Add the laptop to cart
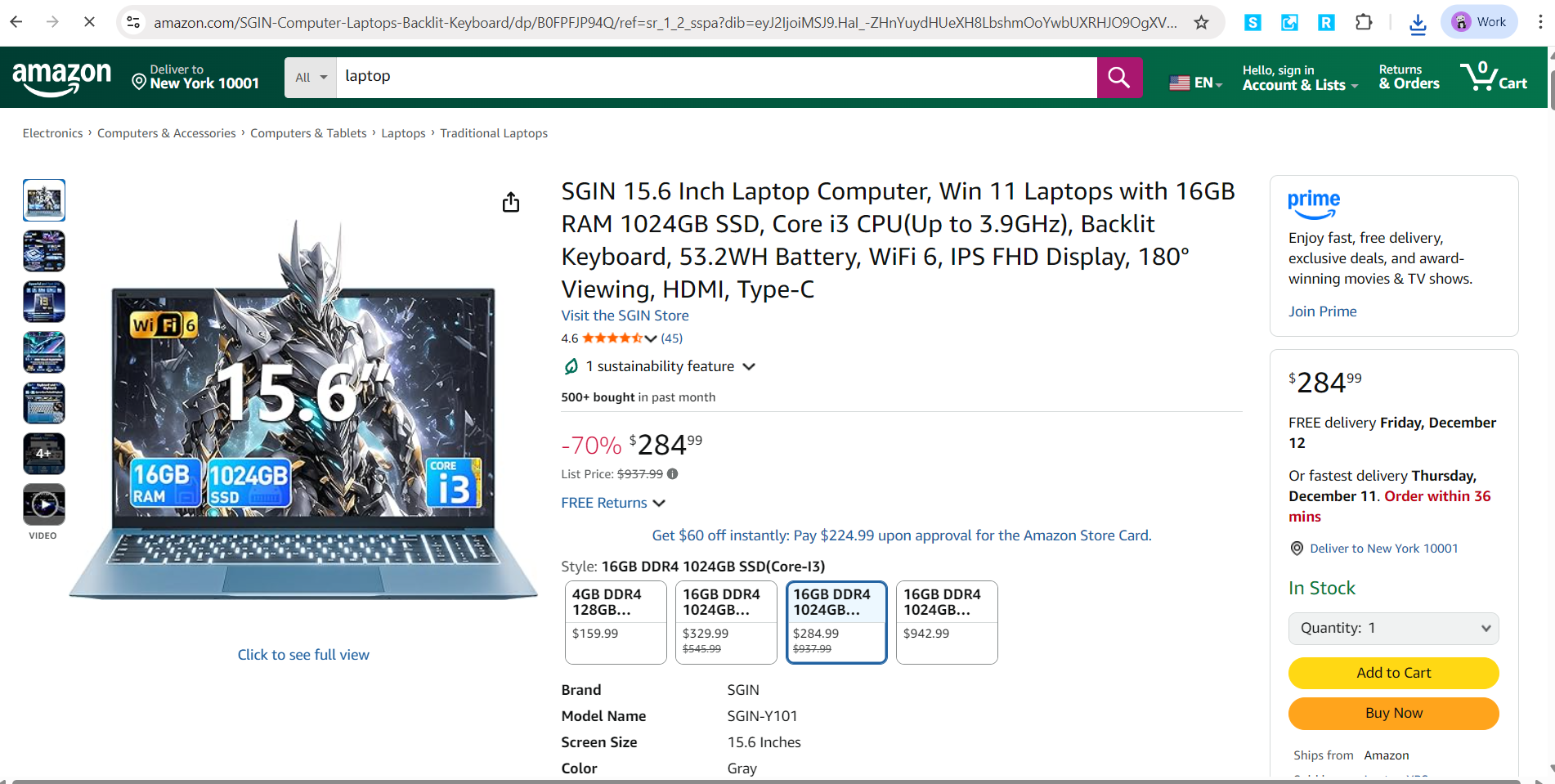 [1393, 673]
